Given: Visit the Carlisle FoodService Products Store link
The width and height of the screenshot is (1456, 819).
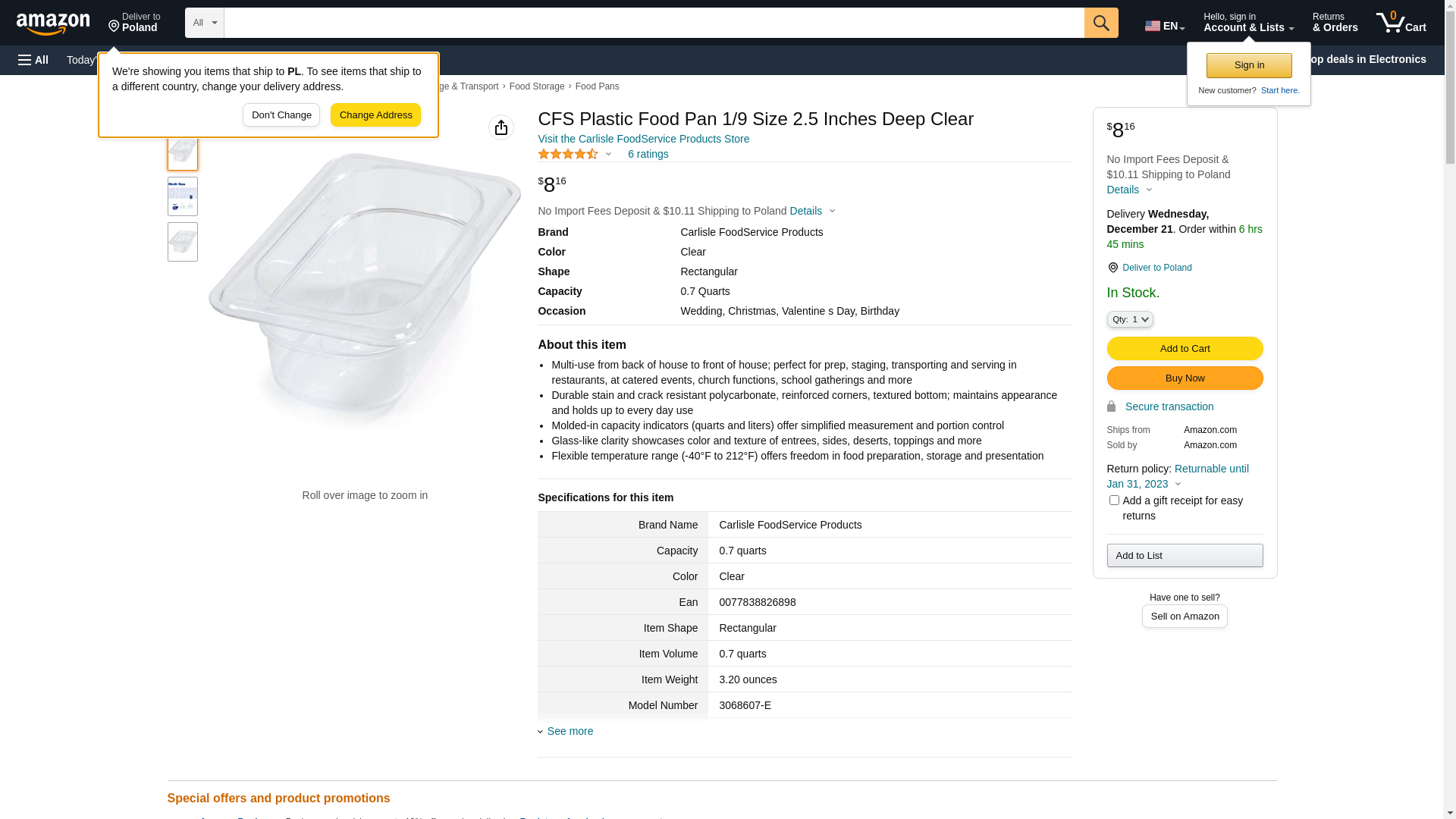Looking at the screenshot, I should click(644, 139).
